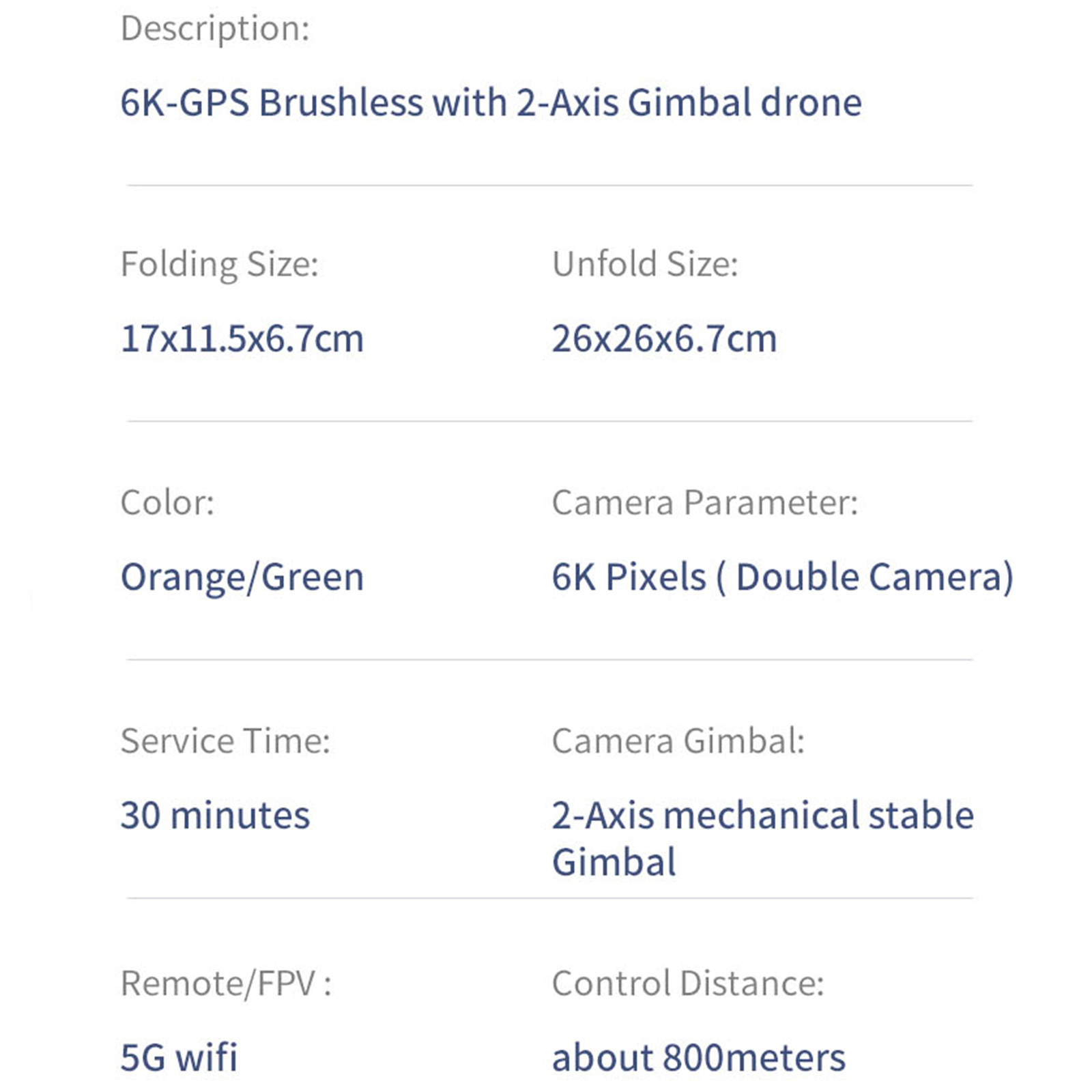
Task: Click the "Remote/FPV :" label
Action: pos(226,983)
